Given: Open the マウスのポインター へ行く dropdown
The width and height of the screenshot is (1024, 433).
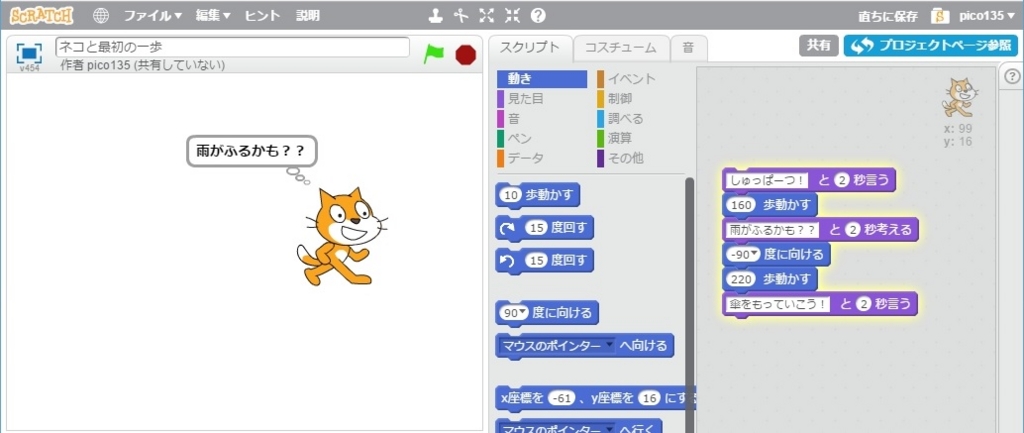Looking at the screenshot, I should [609, 430].
